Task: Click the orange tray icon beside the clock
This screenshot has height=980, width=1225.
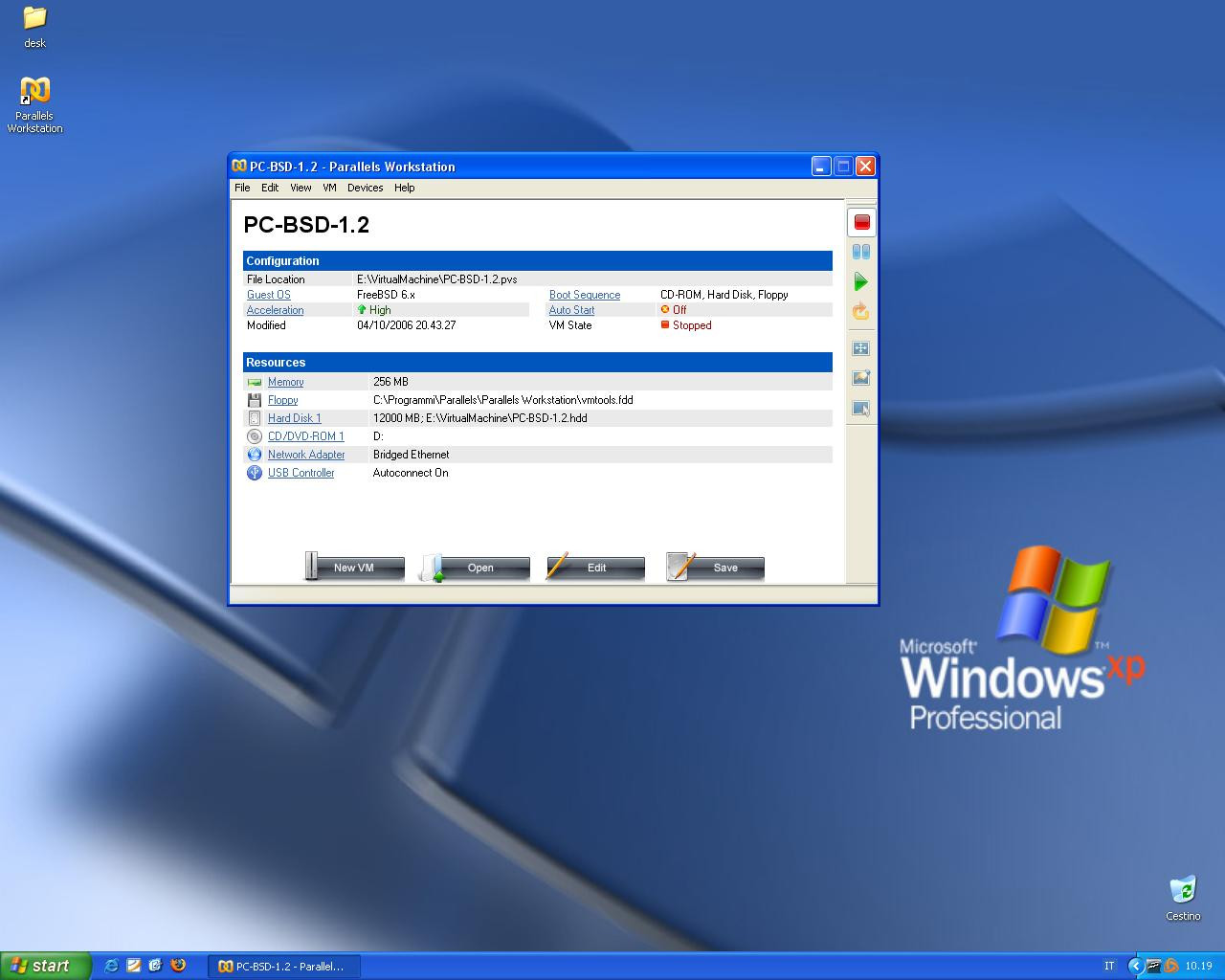Action: coord(1170,966)
